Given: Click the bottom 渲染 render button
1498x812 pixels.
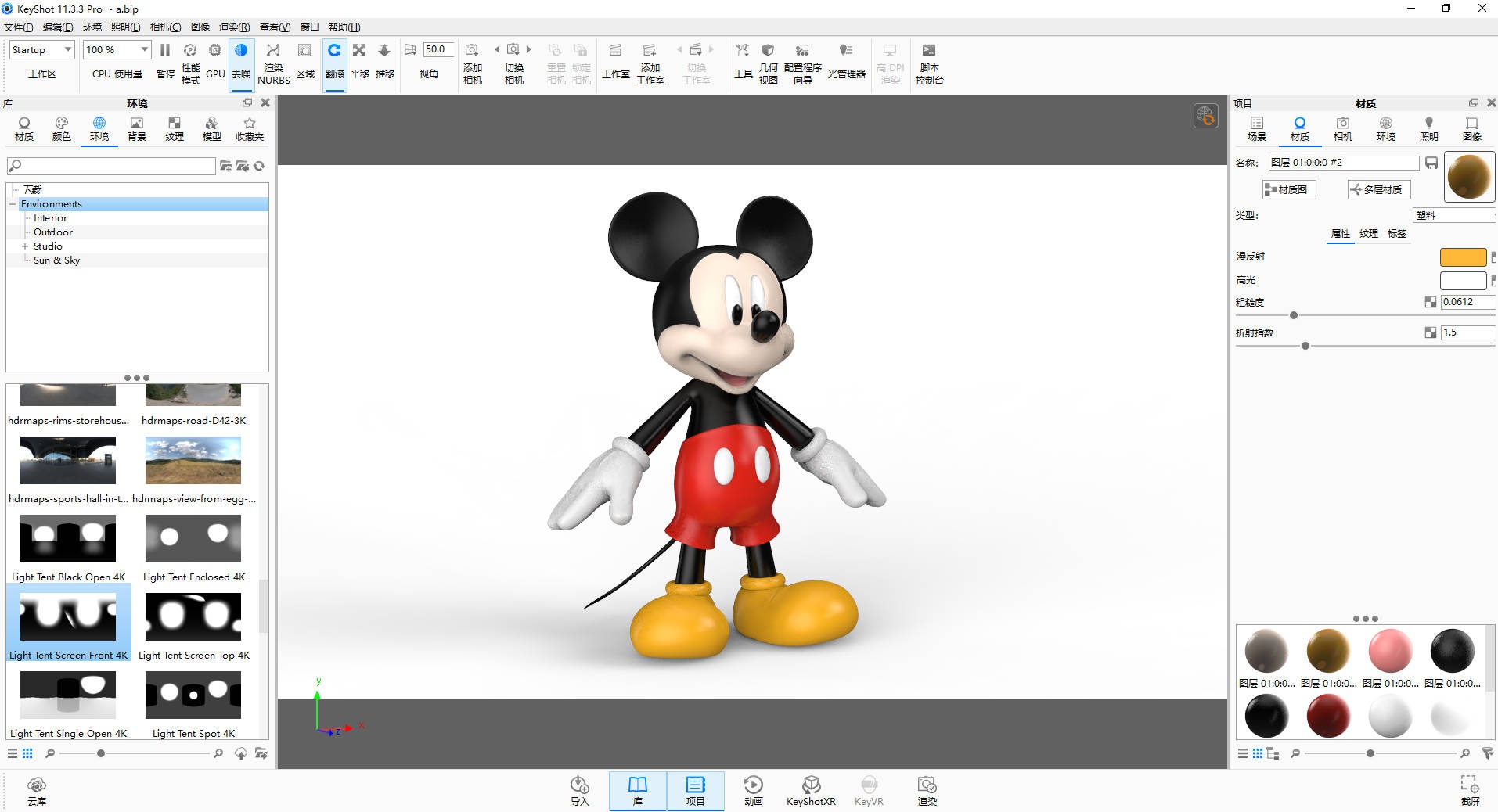Looking at the screenshot, I should 927,791.
